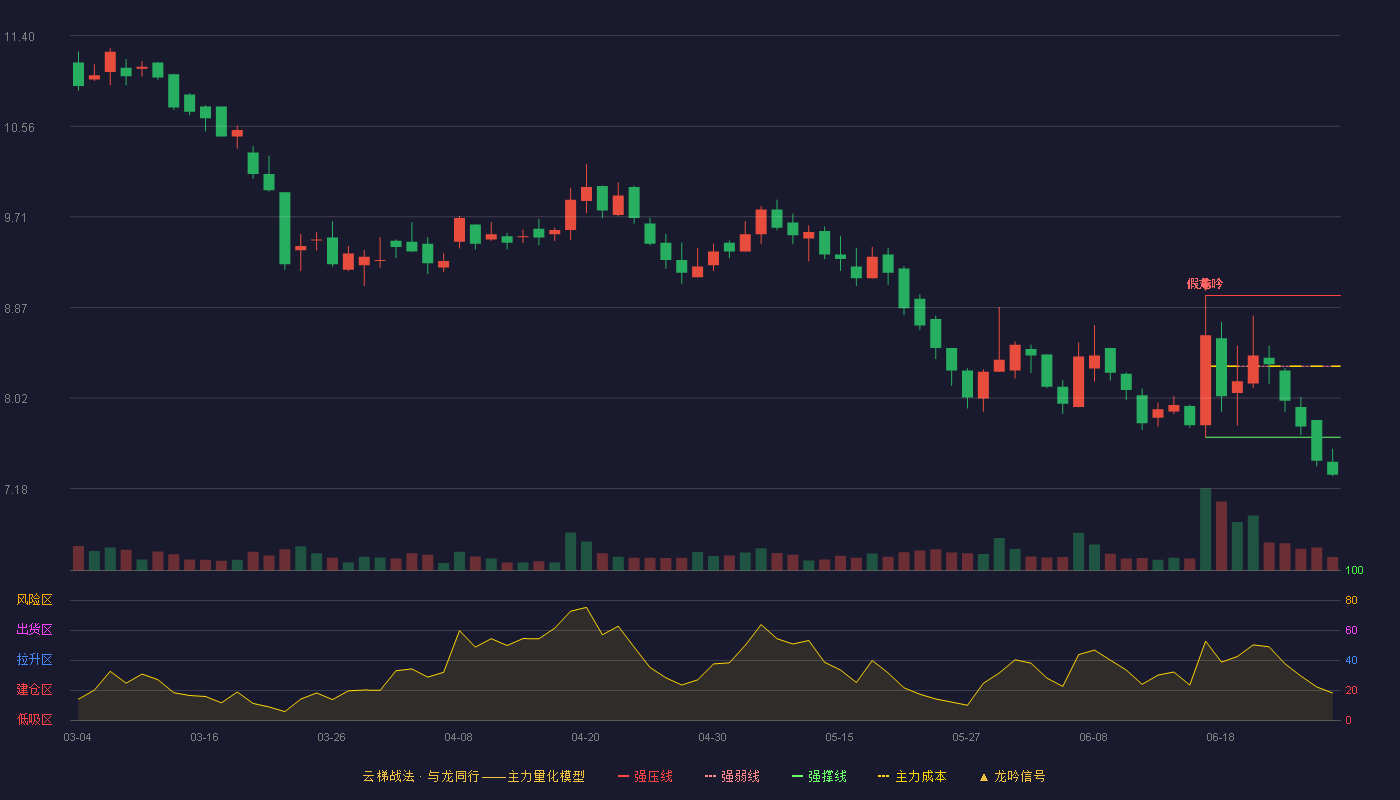The image size is (1400, 800).
Task: Click the 03-16 date axis label
Action: (x=204, y=737)
